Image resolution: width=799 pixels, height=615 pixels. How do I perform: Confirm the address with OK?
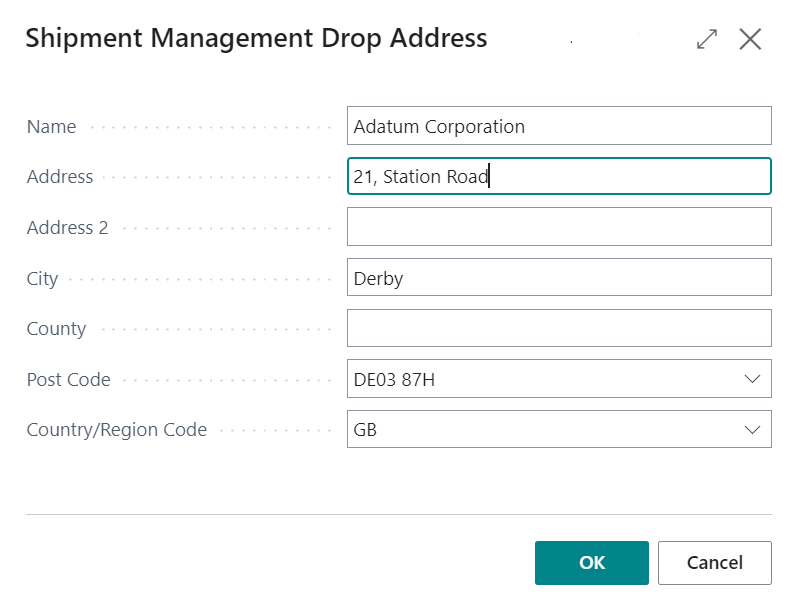(592, 563)
